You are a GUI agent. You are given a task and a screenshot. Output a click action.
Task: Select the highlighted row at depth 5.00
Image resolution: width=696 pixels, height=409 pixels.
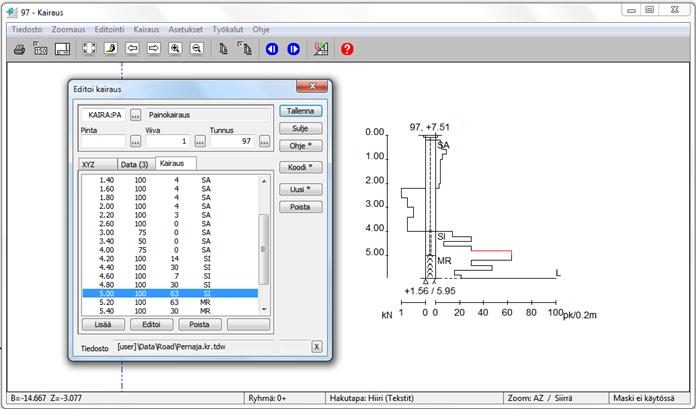click(170, 294)
